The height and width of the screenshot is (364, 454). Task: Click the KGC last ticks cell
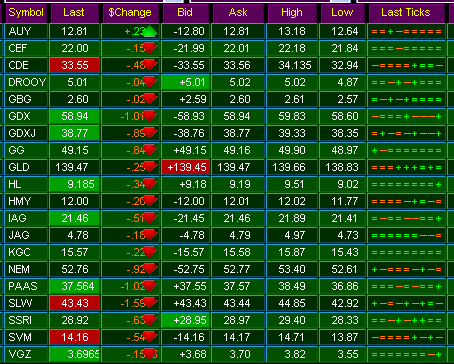click(x=406, y=252)
